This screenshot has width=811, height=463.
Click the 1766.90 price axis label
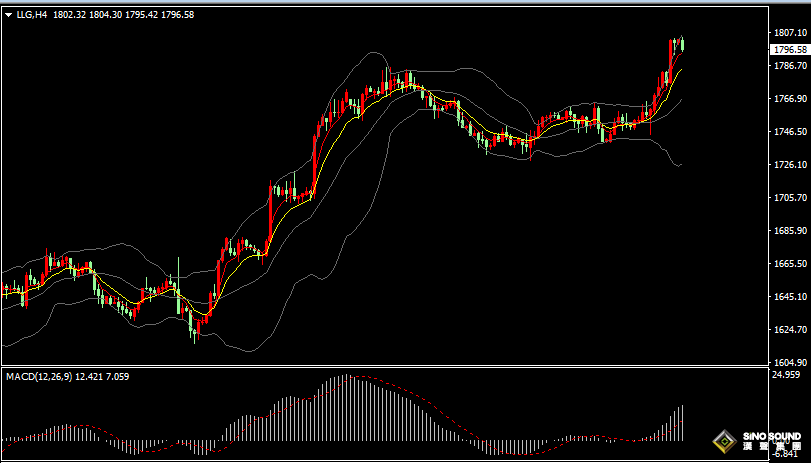pos(789,99)
